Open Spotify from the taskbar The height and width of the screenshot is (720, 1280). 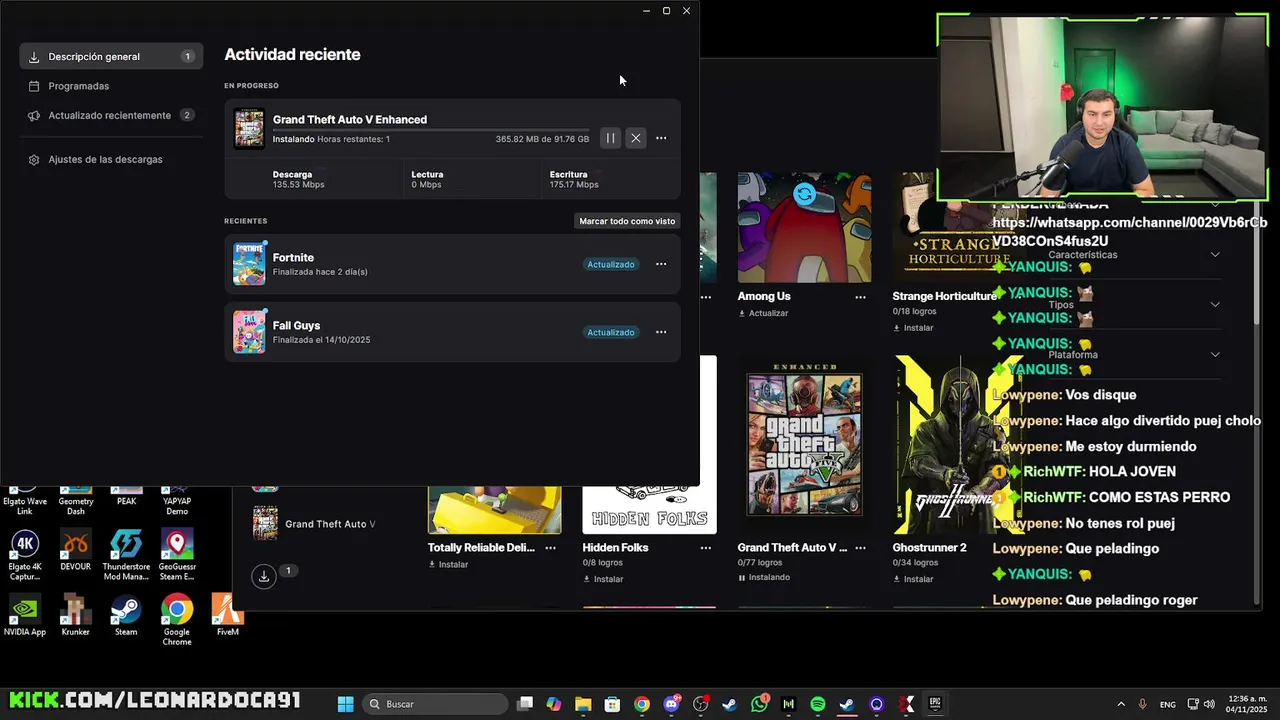pyautogui.click(x=818, y=704)
